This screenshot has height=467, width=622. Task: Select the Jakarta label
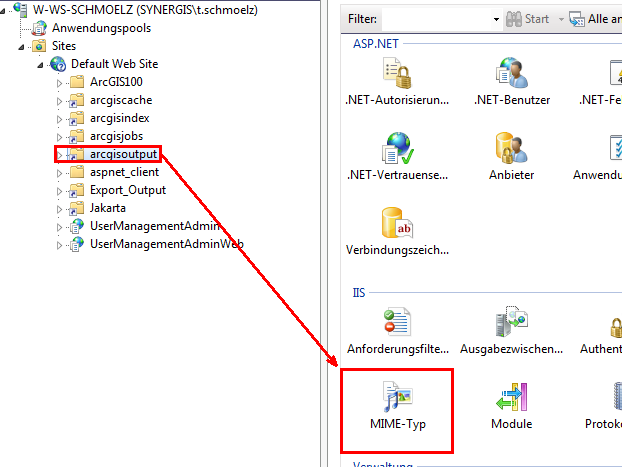[x=108, y=208]
